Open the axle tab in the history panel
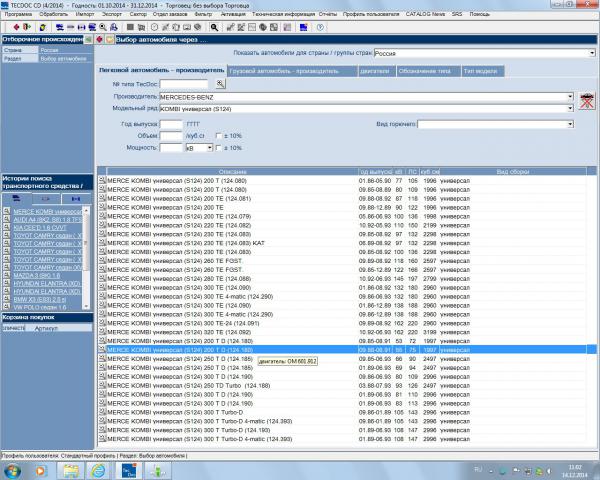Image resolution: width=600 pixels, height=480 pixels. click(76, 199)
